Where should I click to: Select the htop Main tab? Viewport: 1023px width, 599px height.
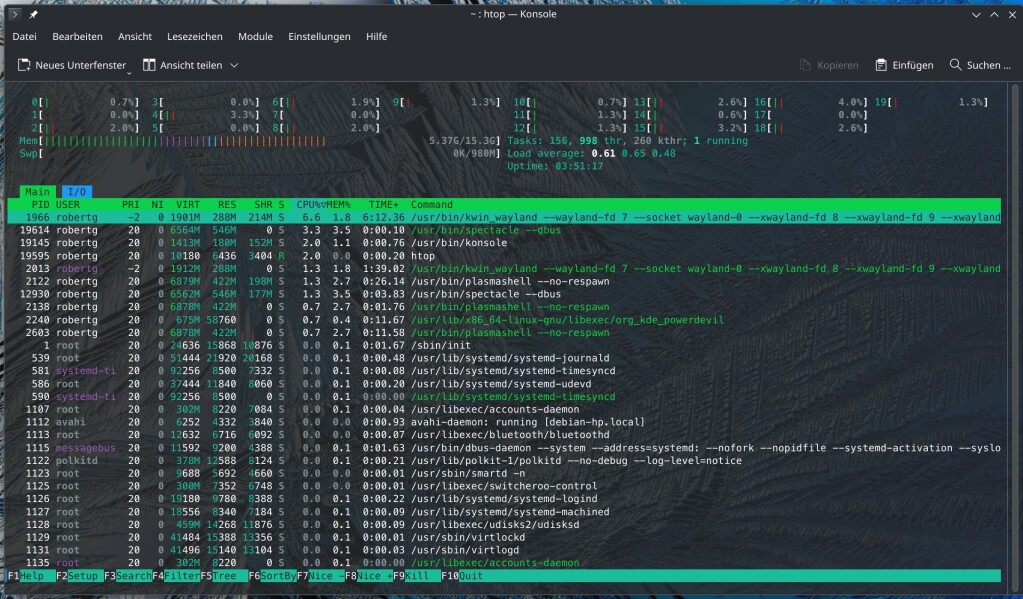tap(38, 191)
